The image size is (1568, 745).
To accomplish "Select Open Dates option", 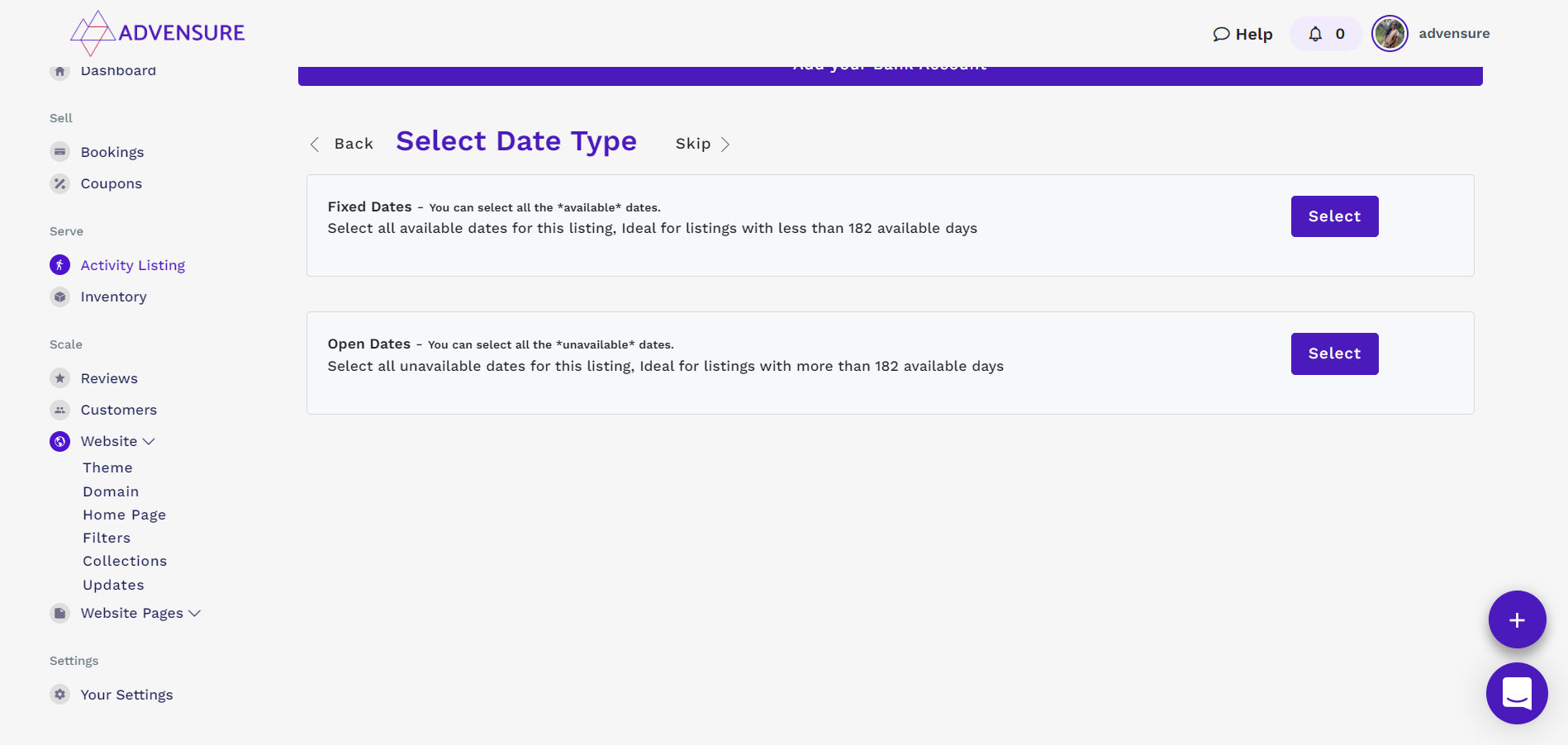I will [1333, 354].
